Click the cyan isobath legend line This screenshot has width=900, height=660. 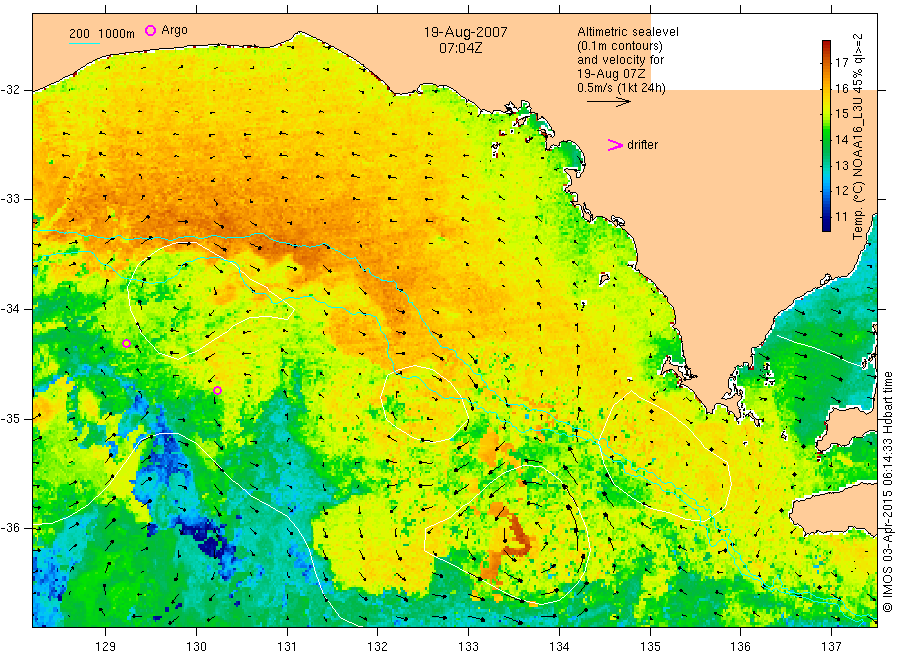coord(84,44)
